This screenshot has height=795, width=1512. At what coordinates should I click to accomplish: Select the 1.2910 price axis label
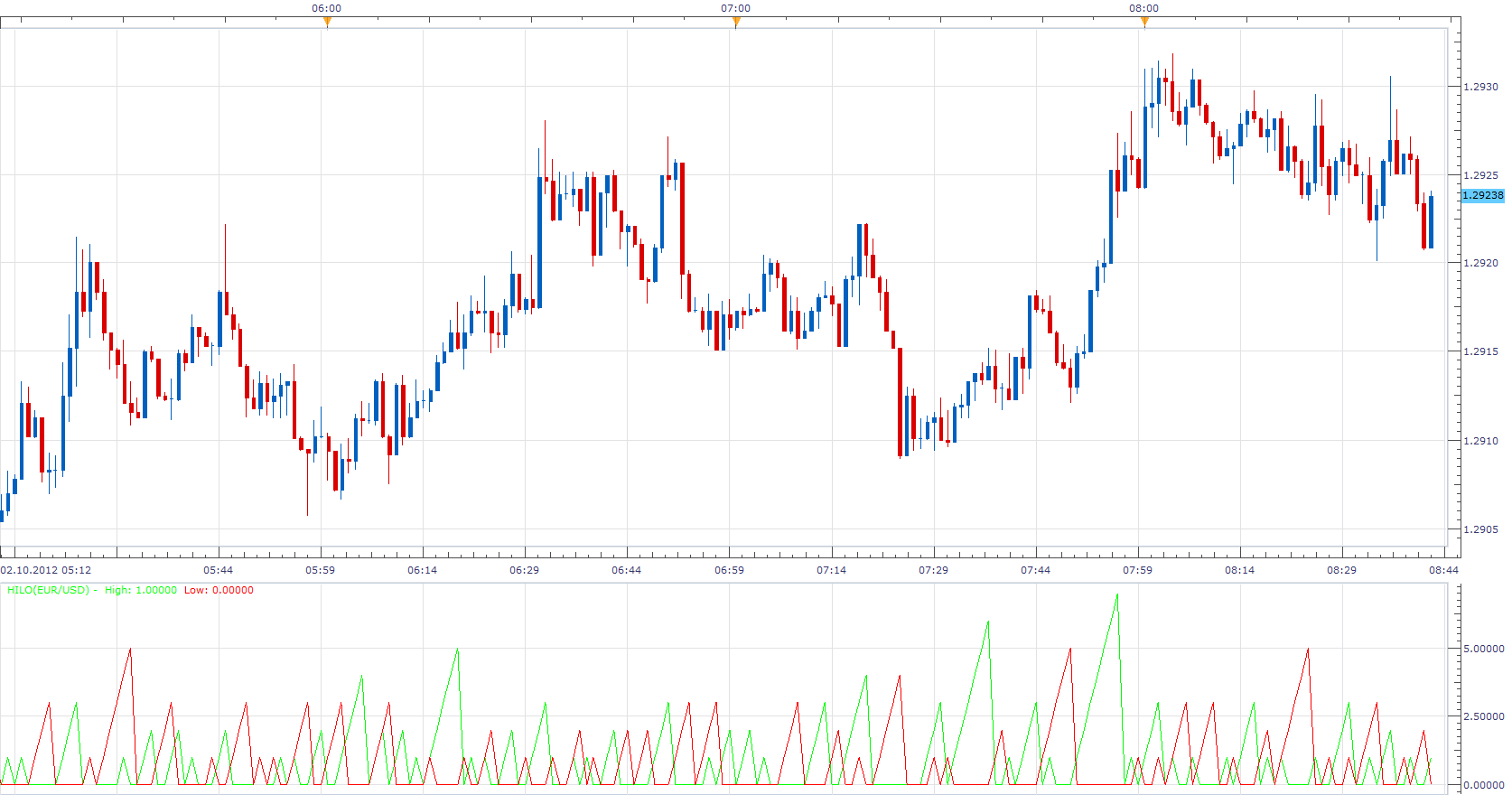point(1480,441)
